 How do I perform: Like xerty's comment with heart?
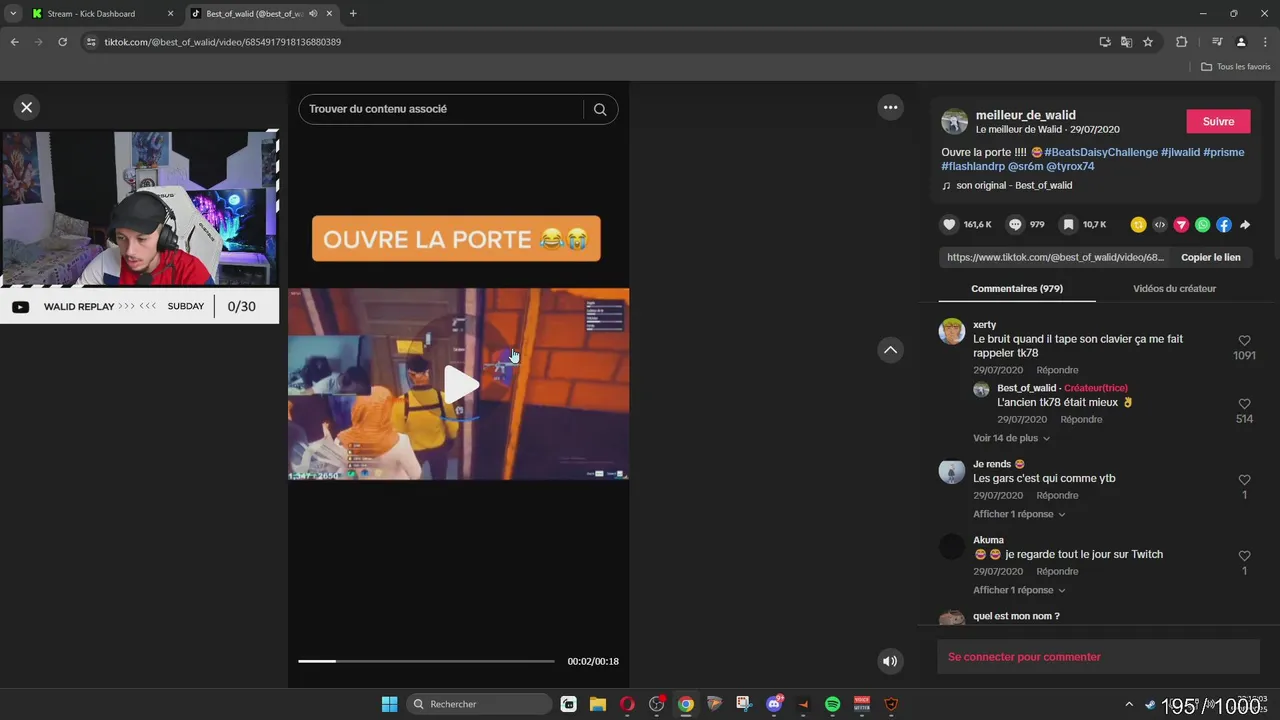pyautogui.click(x=1244, y=341)
